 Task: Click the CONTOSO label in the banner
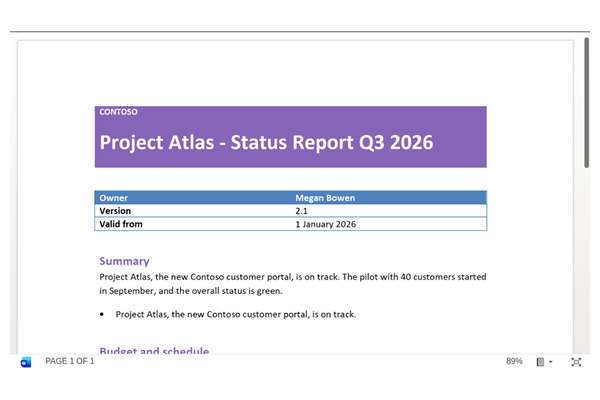pyautogui.click(x=118, y=112)
